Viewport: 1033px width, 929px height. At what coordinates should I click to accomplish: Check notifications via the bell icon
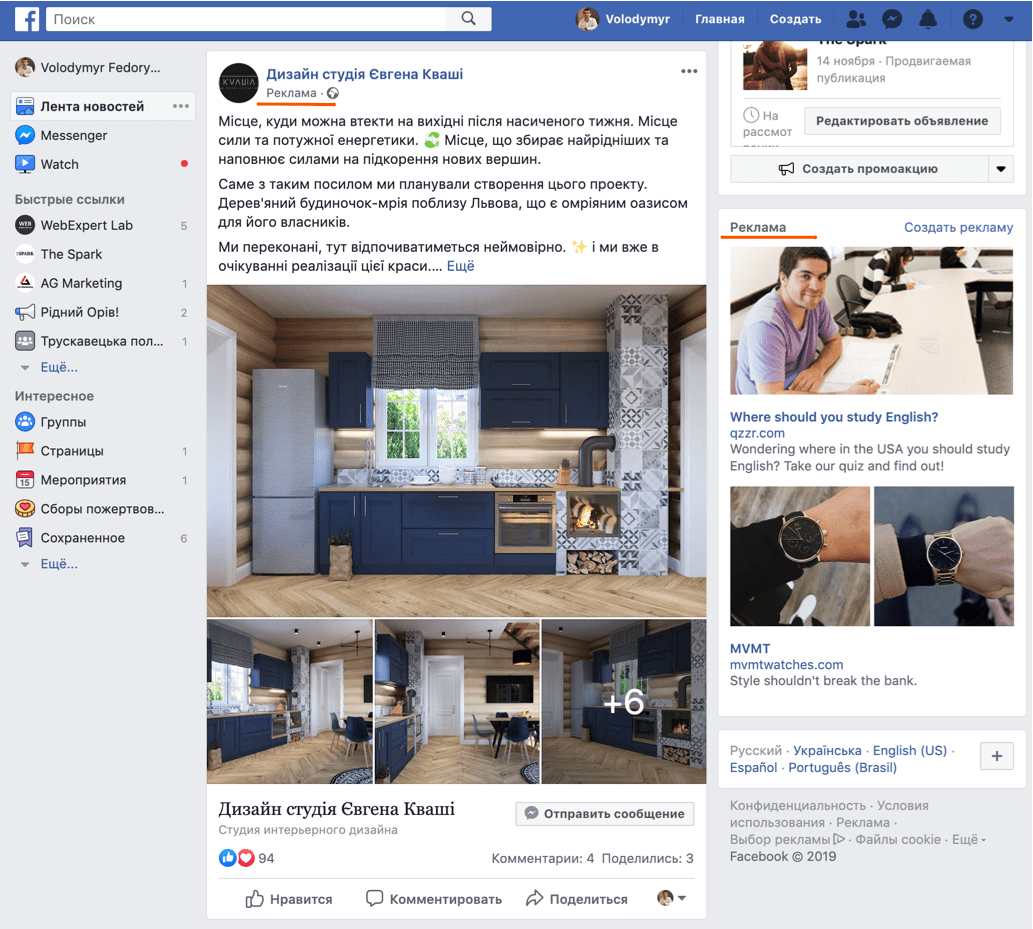coord(928,18)
